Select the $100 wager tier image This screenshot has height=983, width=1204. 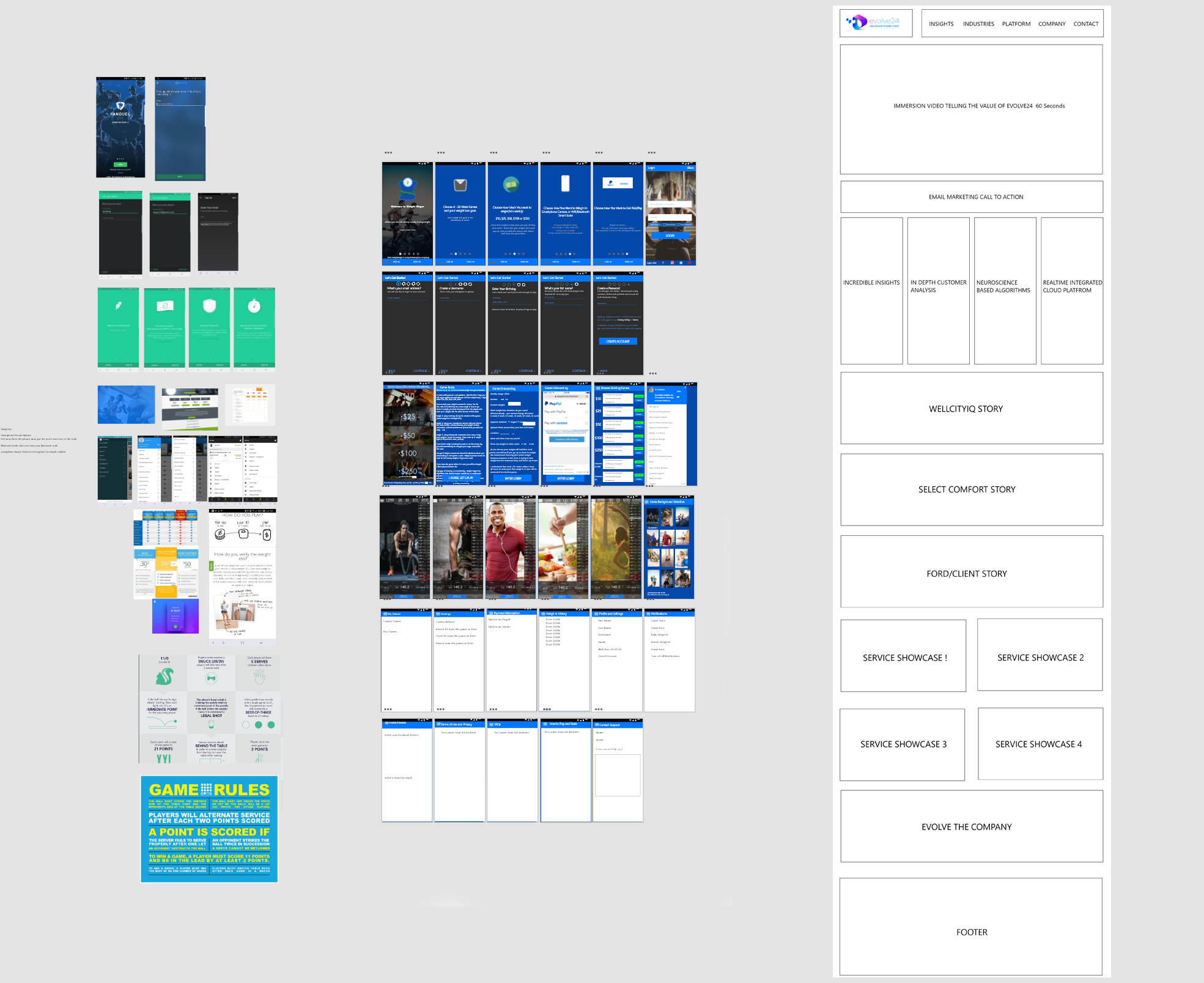click(408, 453)
